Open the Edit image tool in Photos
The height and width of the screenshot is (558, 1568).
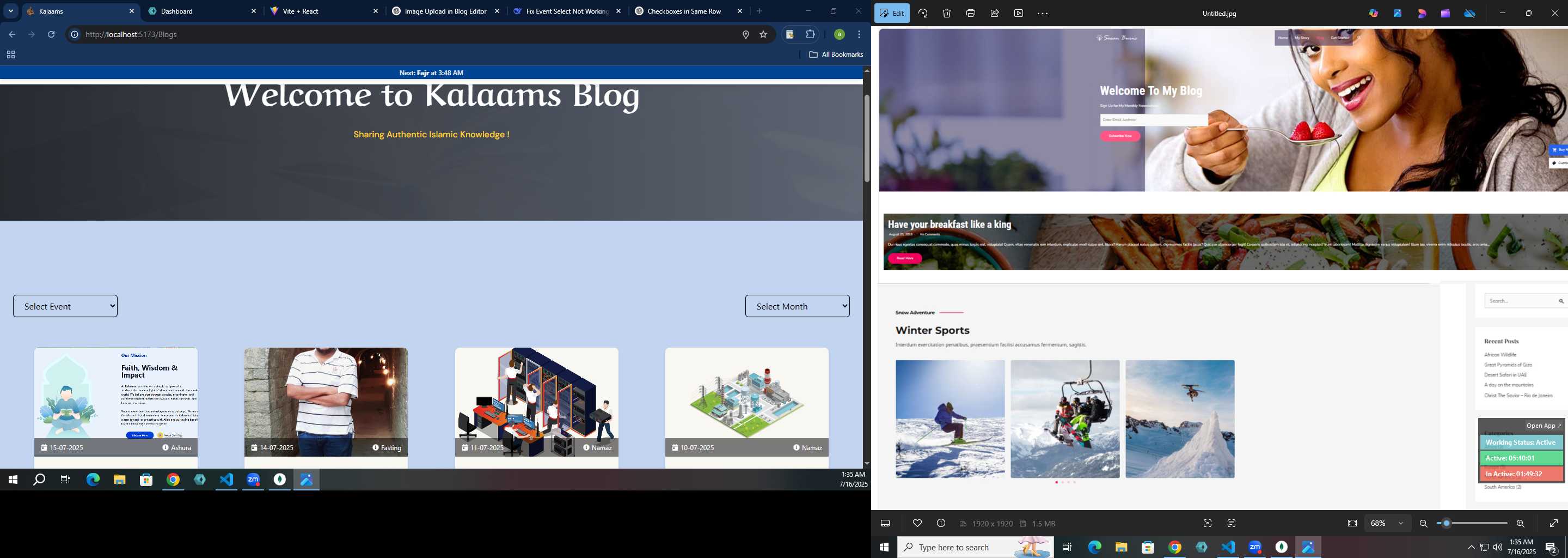point(892,14)
